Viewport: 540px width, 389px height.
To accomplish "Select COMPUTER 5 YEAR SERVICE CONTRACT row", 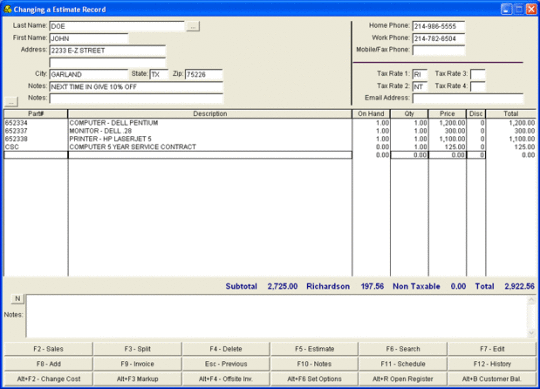I will pyautogui.click(x=270, y=147).
